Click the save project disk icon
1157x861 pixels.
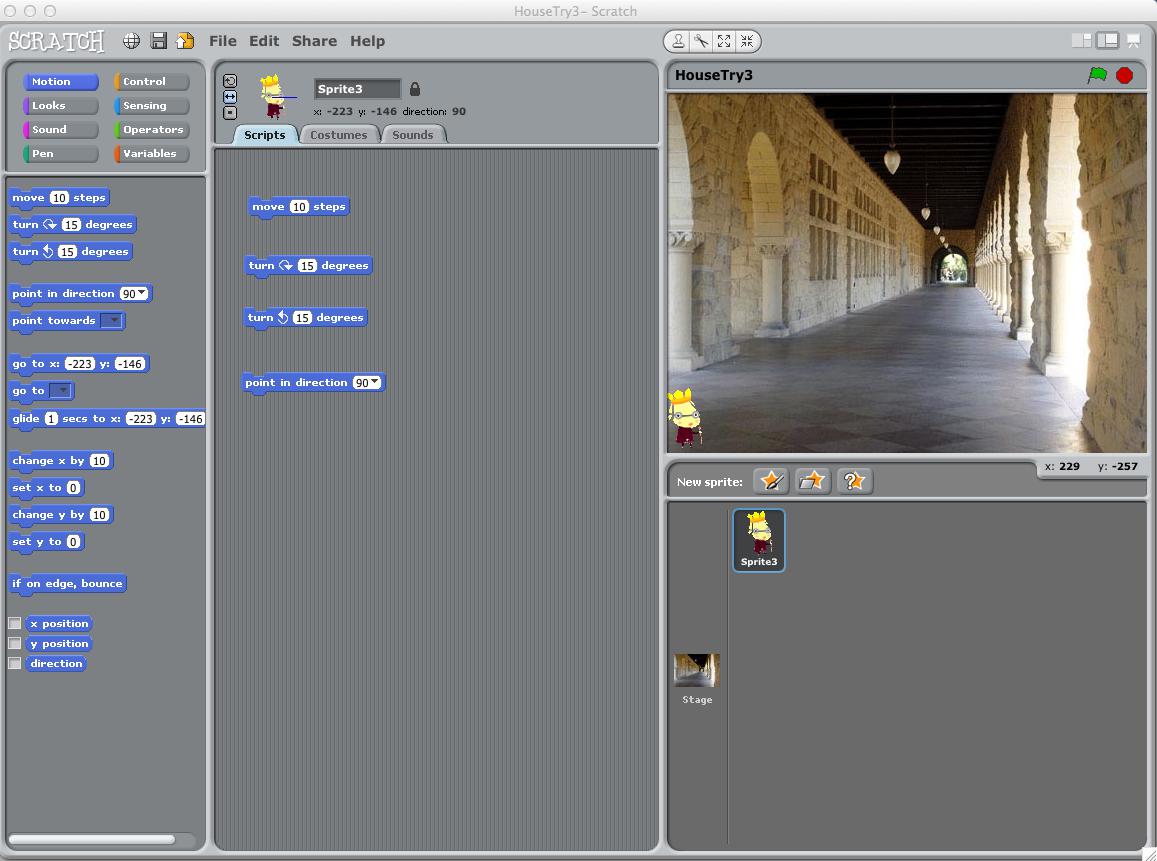[158, 41]
